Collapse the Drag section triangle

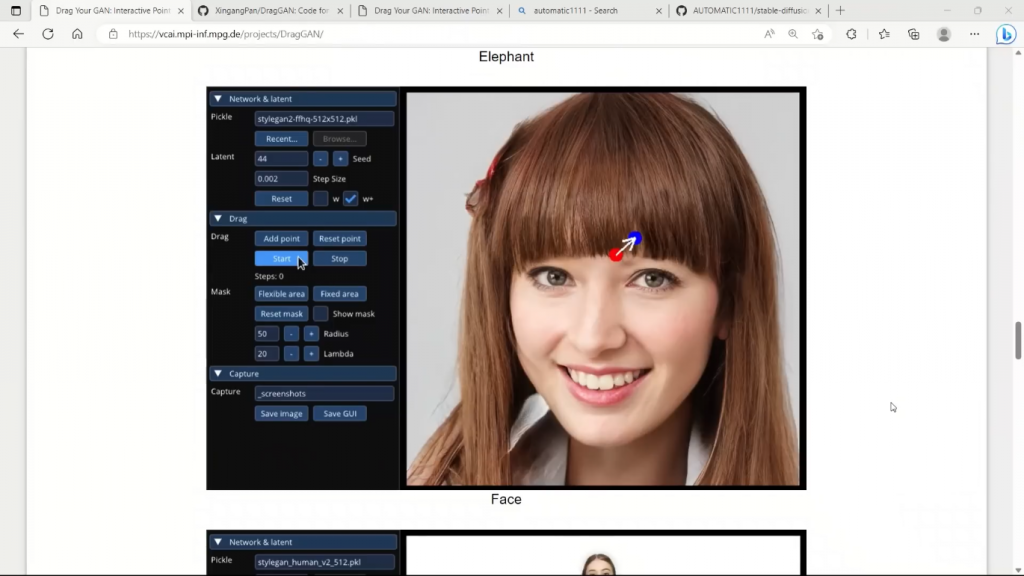click(x=218, y=218)
